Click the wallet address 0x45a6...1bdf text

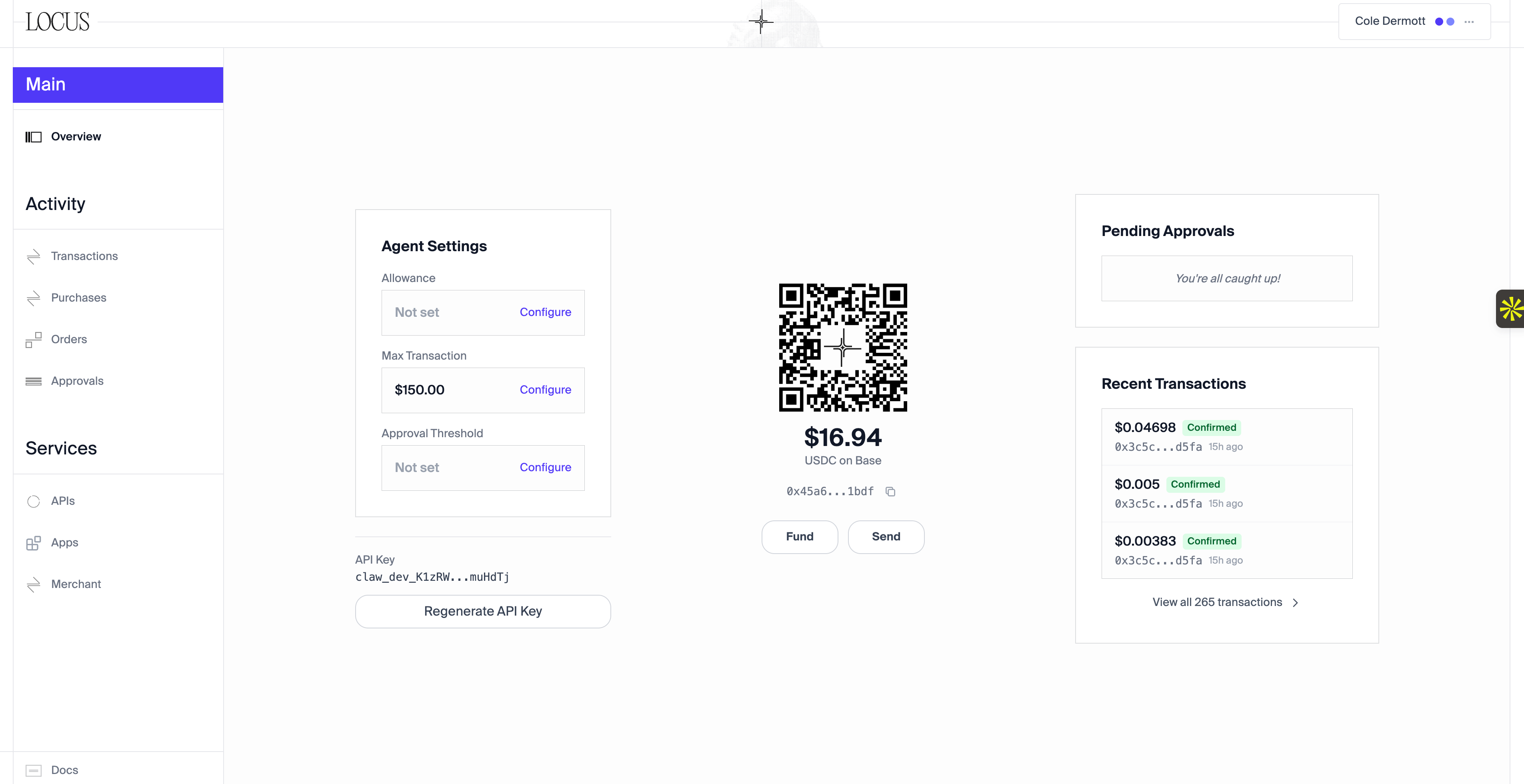coord(830,491)
